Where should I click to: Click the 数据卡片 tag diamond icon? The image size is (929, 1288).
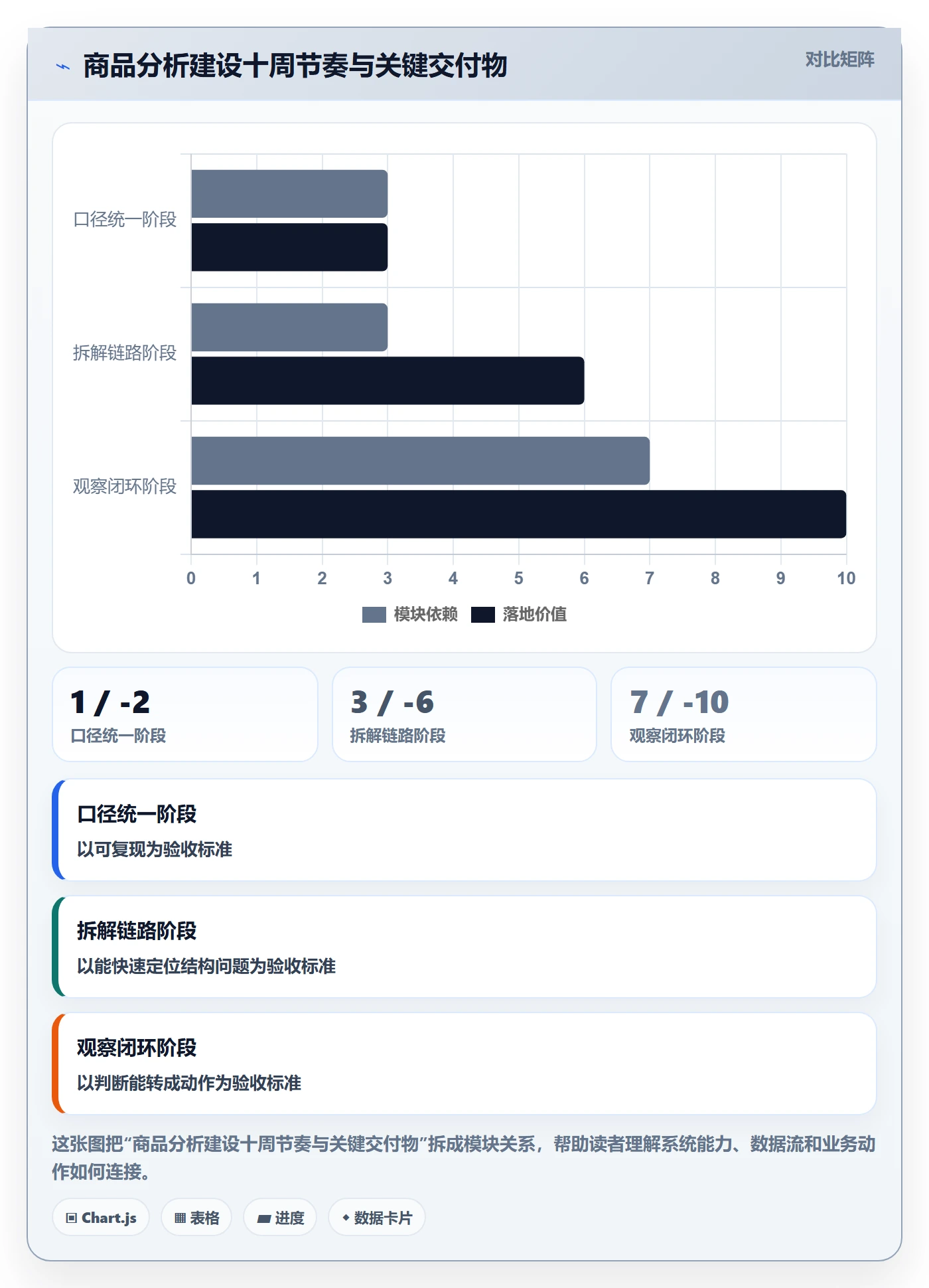coord(346,1218)
